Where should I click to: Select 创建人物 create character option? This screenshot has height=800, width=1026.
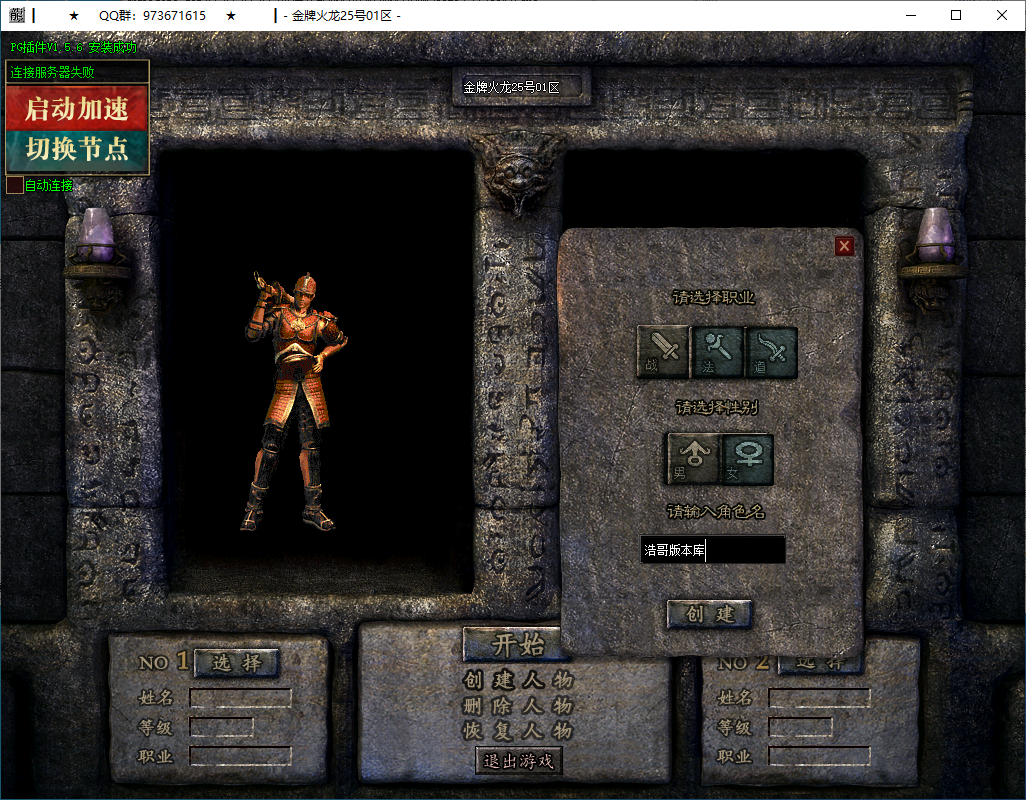tap(518, 680)
